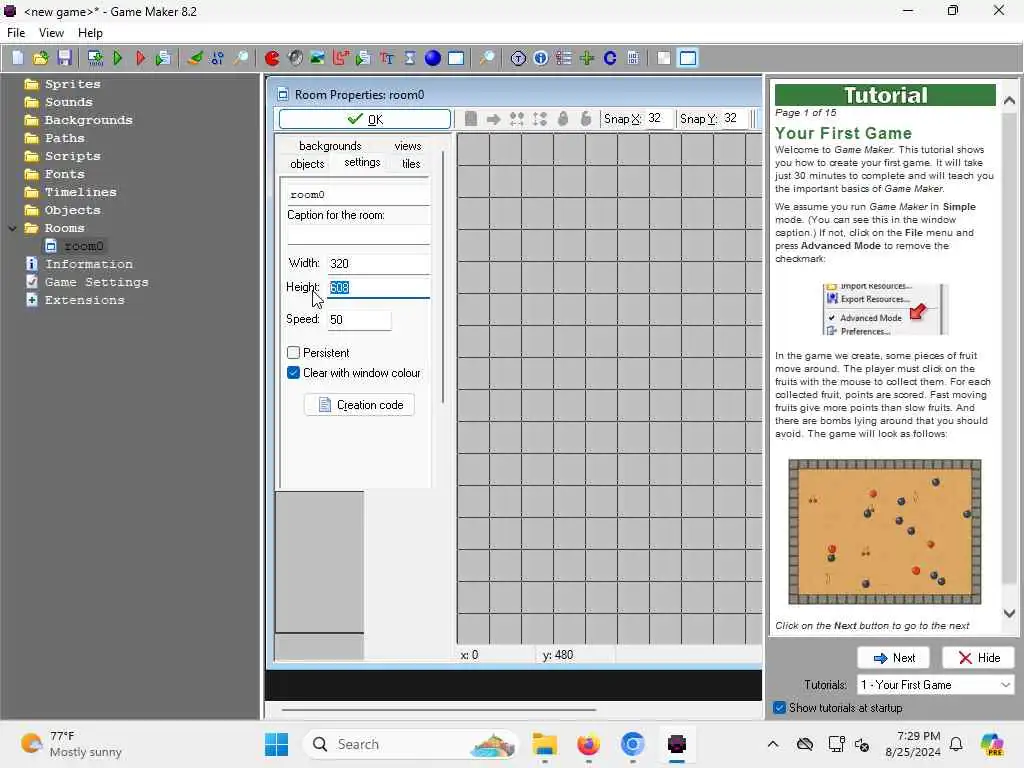The height and width of the screenshot is (768, 1024).
Task: Open Windows Start menu
Action: click(276, 744)
